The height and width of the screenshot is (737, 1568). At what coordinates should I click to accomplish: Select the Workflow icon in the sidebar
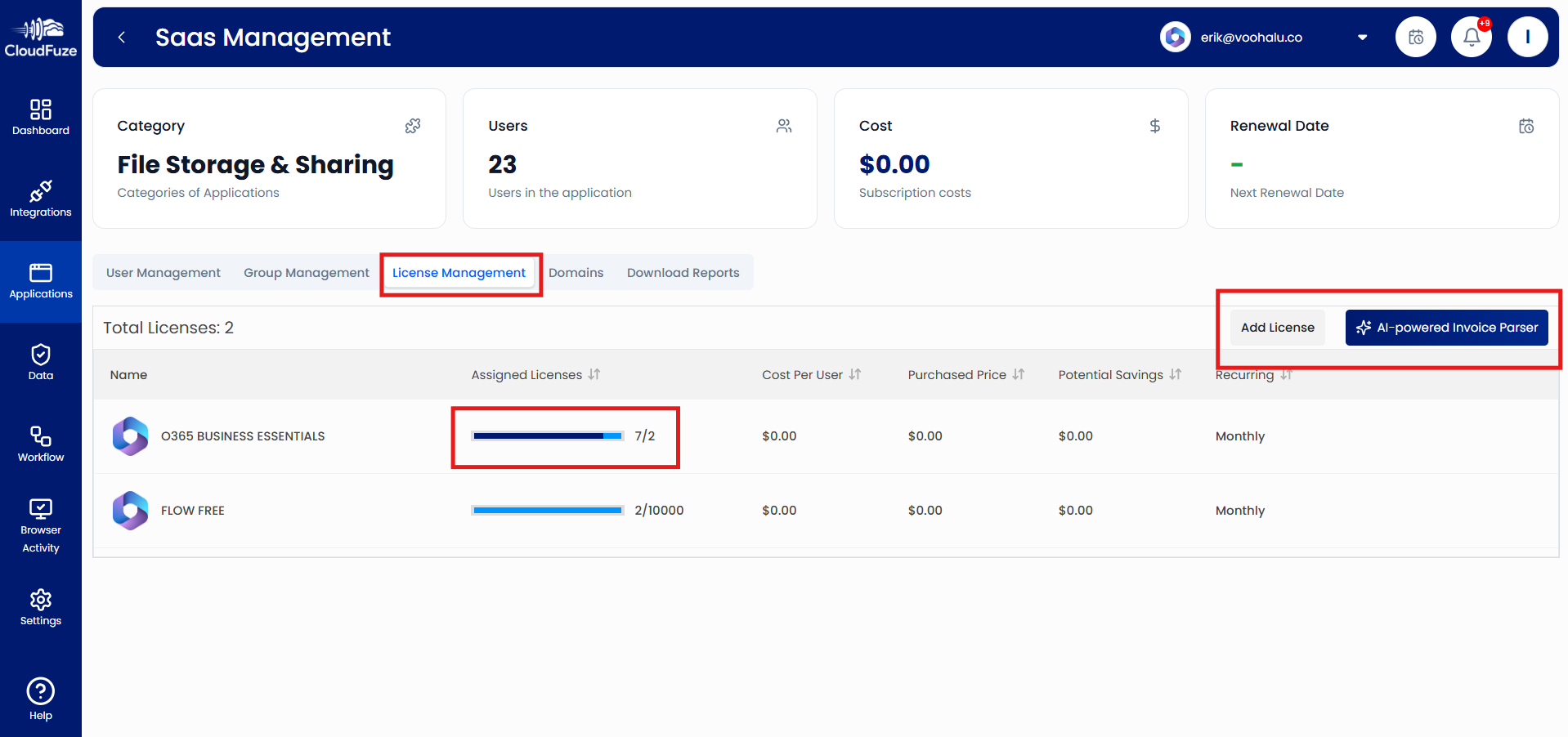41,441
